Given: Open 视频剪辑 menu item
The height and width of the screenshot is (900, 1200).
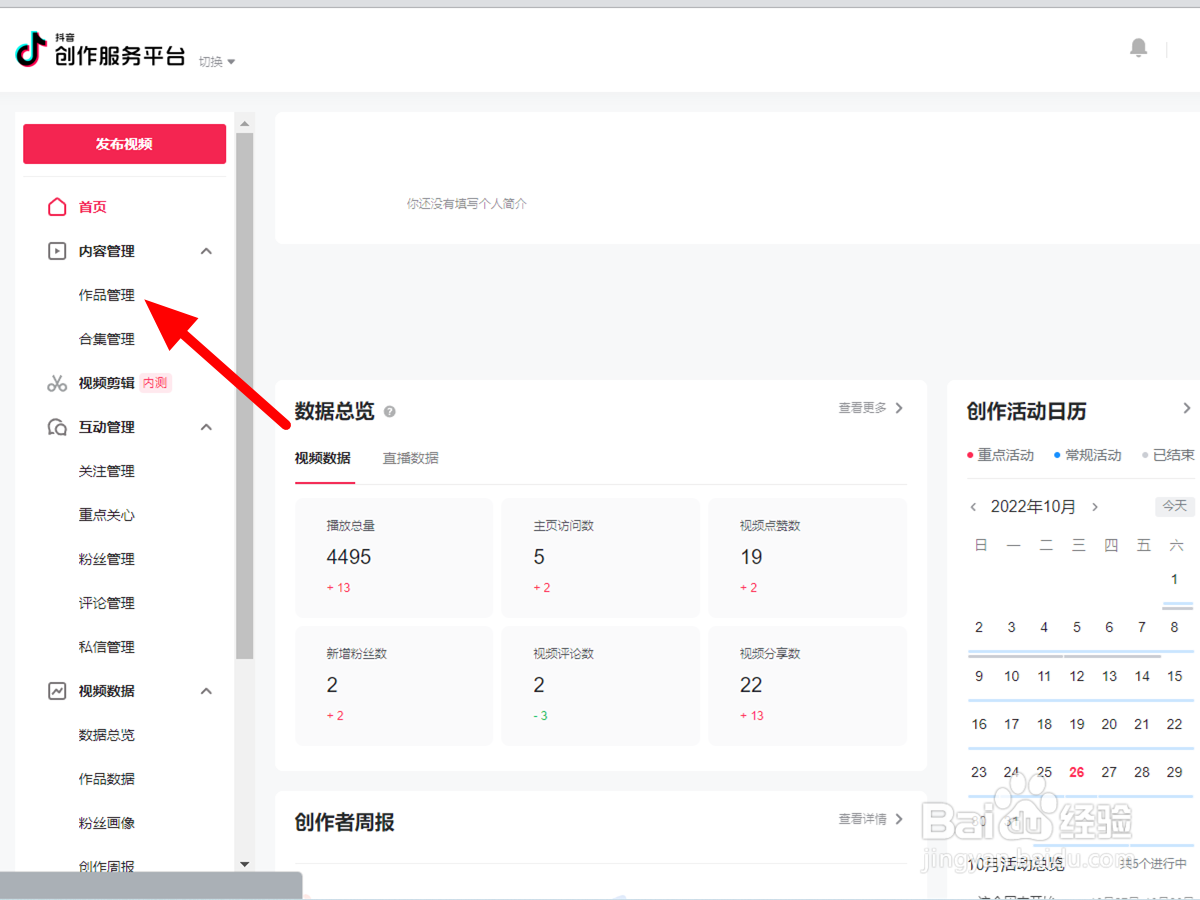Looking at the screenshot, I should [107, 383].
